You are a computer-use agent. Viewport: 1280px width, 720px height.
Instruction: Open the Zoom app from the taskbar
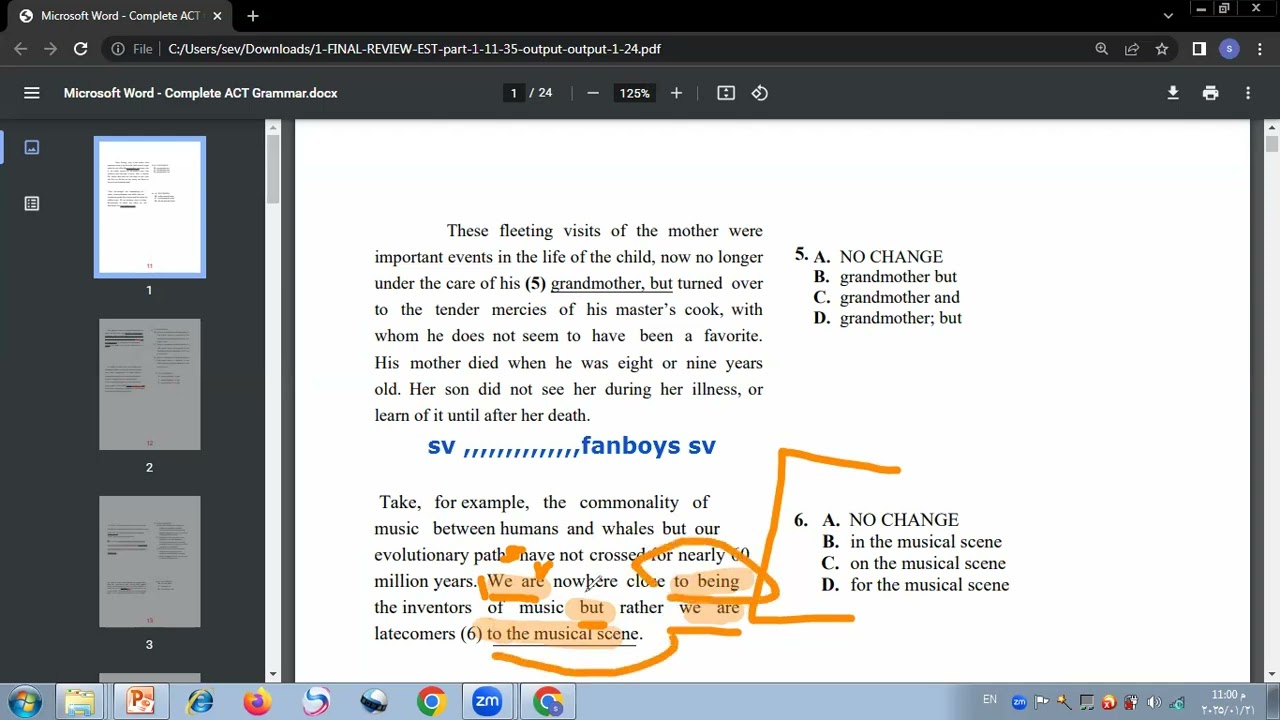point(487,702)
